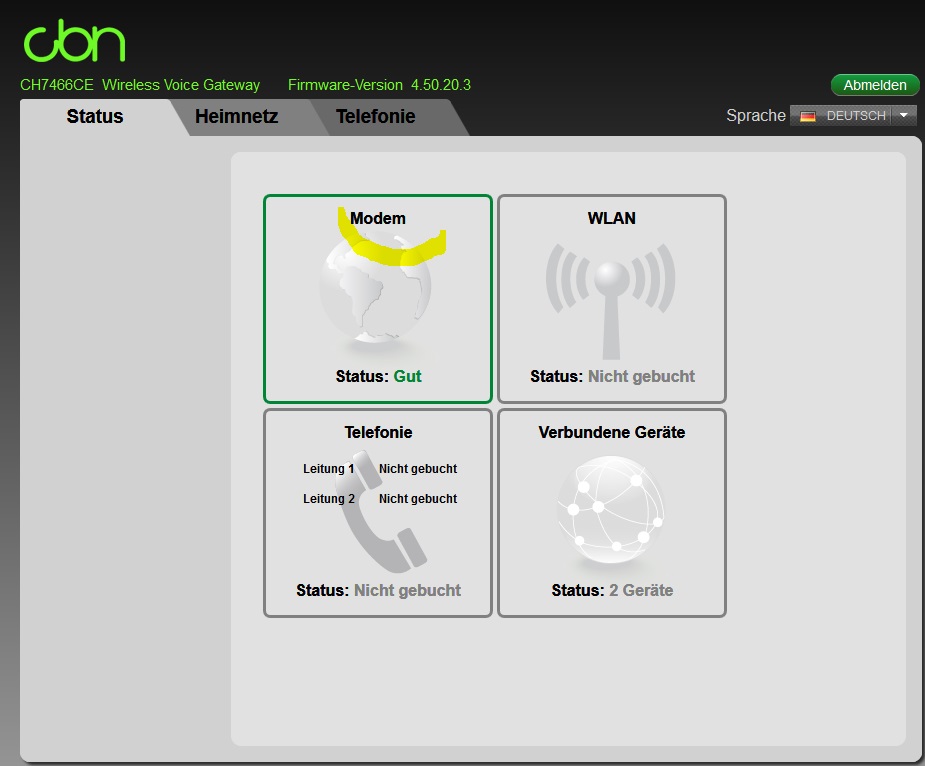Switch to the Heimnetz tab
The height and width of the screenshot is (766, 925).
237,116
